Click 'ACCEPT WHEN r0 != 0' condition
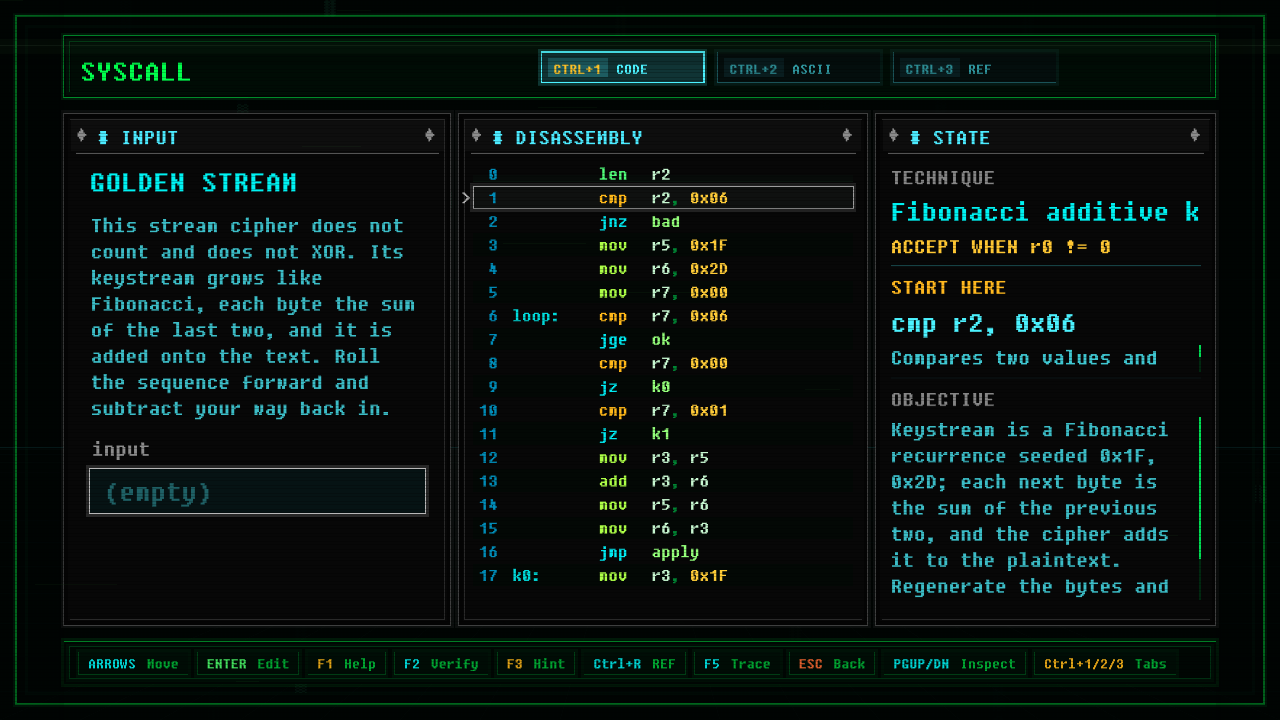The height and width of the screenshot is (720, 1280). click(1001, 247)
